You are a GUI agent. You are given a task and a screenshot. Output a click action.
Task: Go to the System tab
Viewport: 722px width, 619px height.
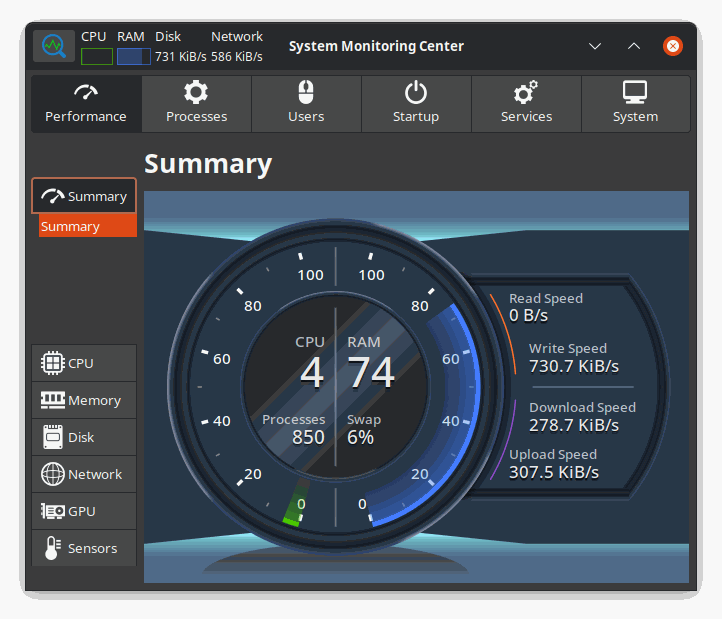(x=635, y=104)
